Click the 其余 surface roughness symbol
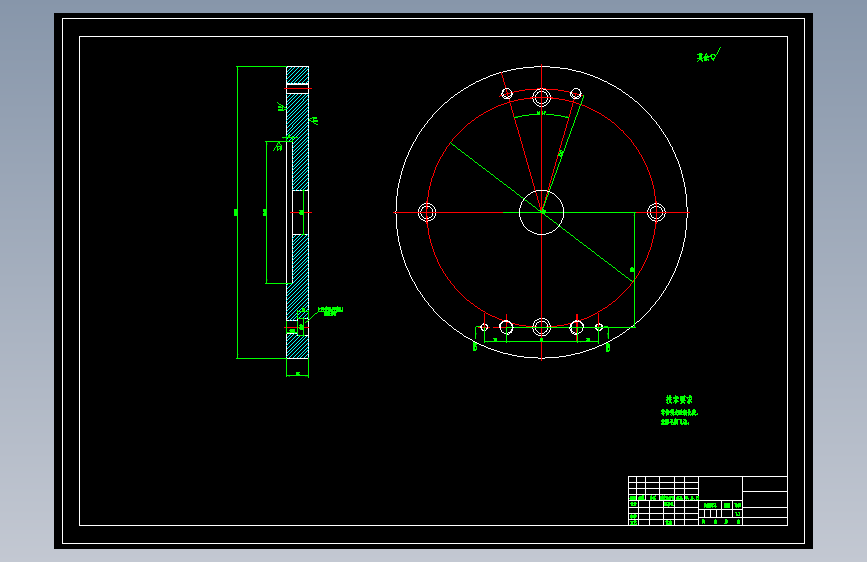The height and width of the screenshot is (562, 867). coord(708,55)
